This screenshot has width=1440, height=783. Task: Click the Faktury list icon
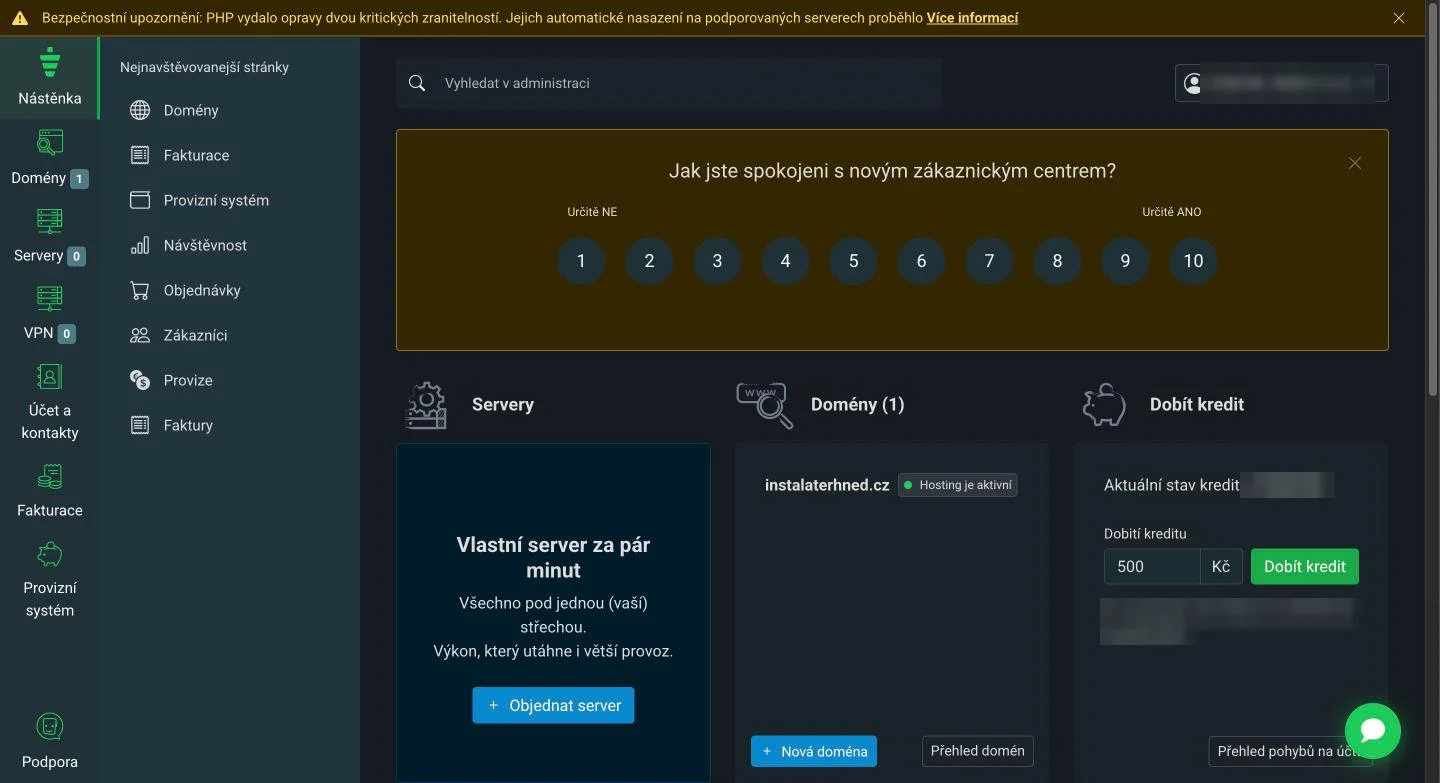click(140, 425)
